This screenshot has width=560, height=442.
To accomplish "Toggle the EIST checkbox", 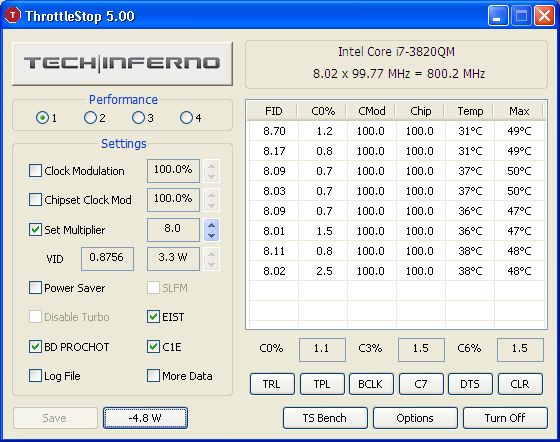I will (153, 317).
